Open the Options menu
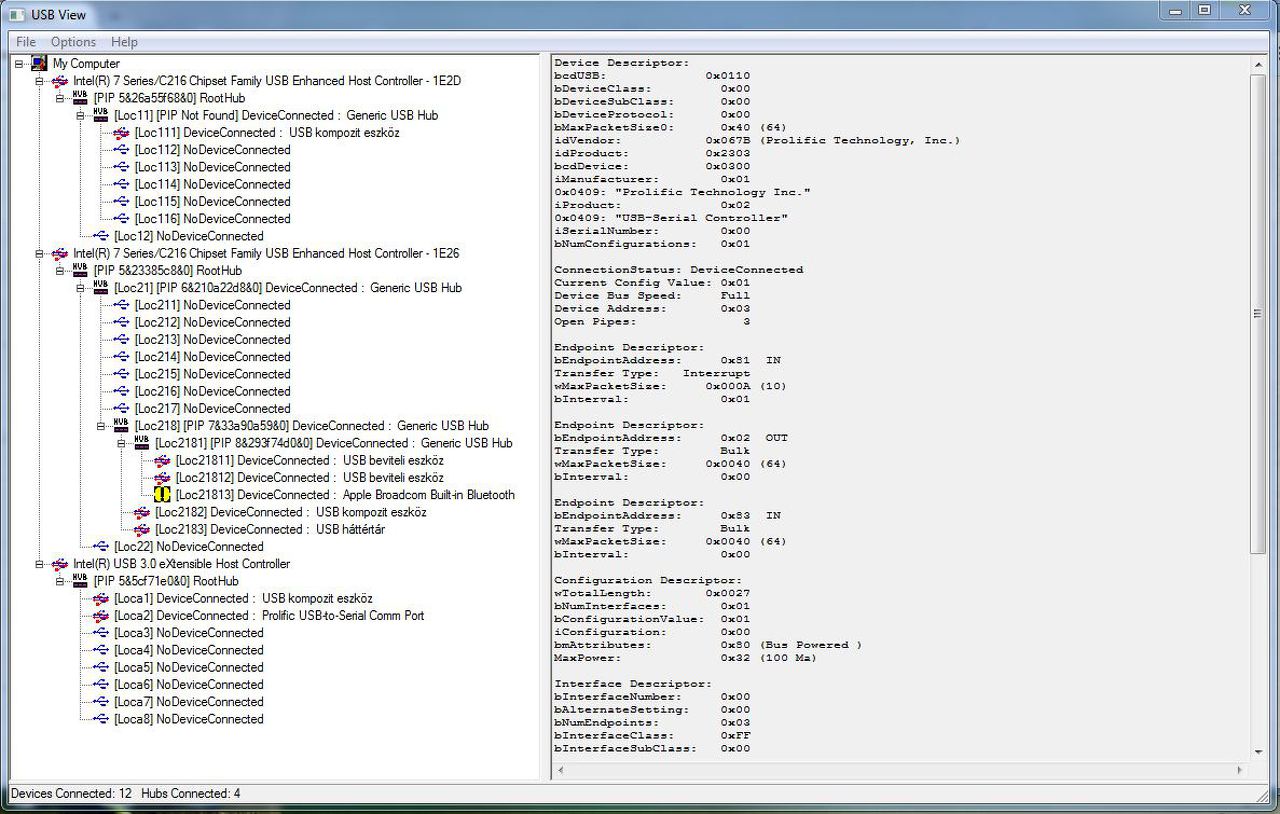This screenshot has width=1280, height=814. pos(73,42)
